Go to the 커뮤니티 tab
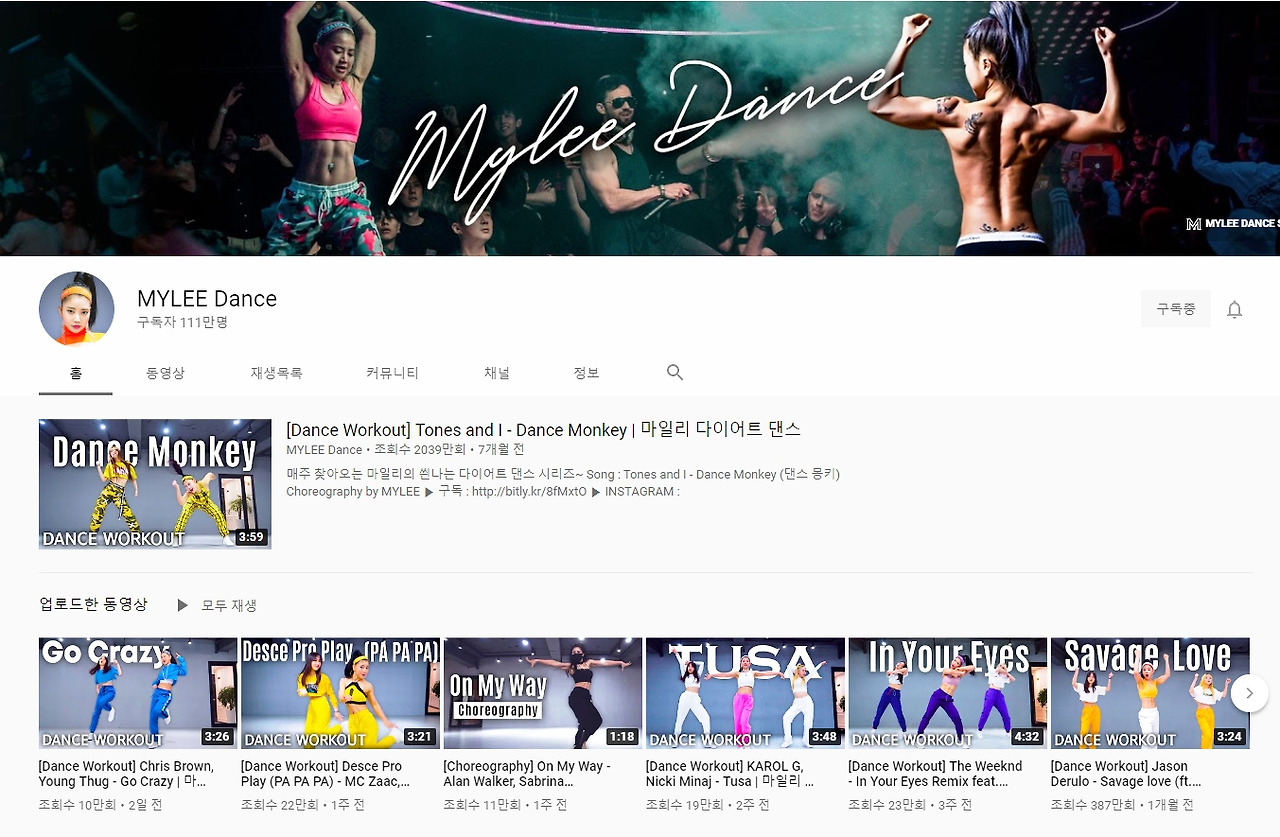Image resolution: width=1280 pixels, height=837 pixels. [392, 373]
